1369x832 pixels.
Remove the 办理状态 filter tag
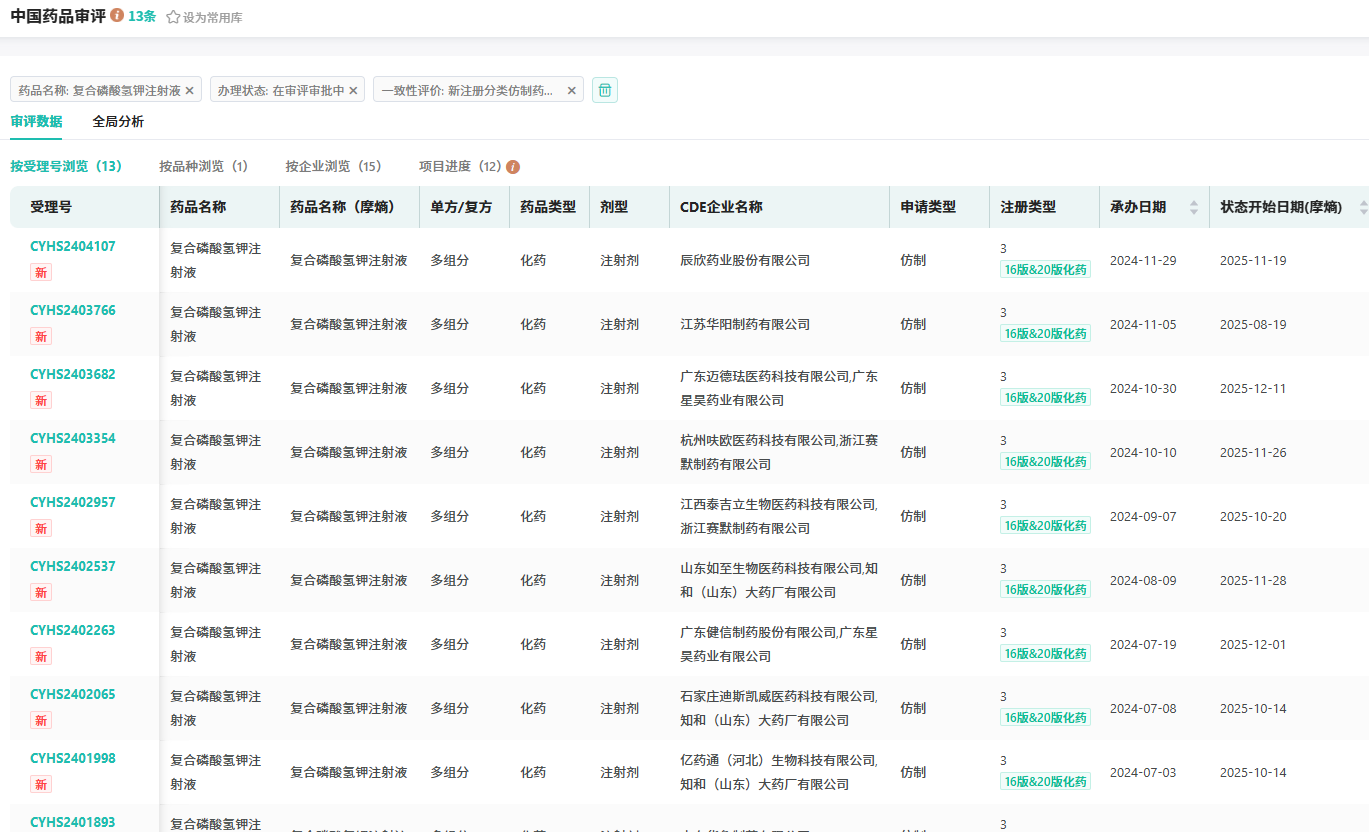tap(354, 90)
